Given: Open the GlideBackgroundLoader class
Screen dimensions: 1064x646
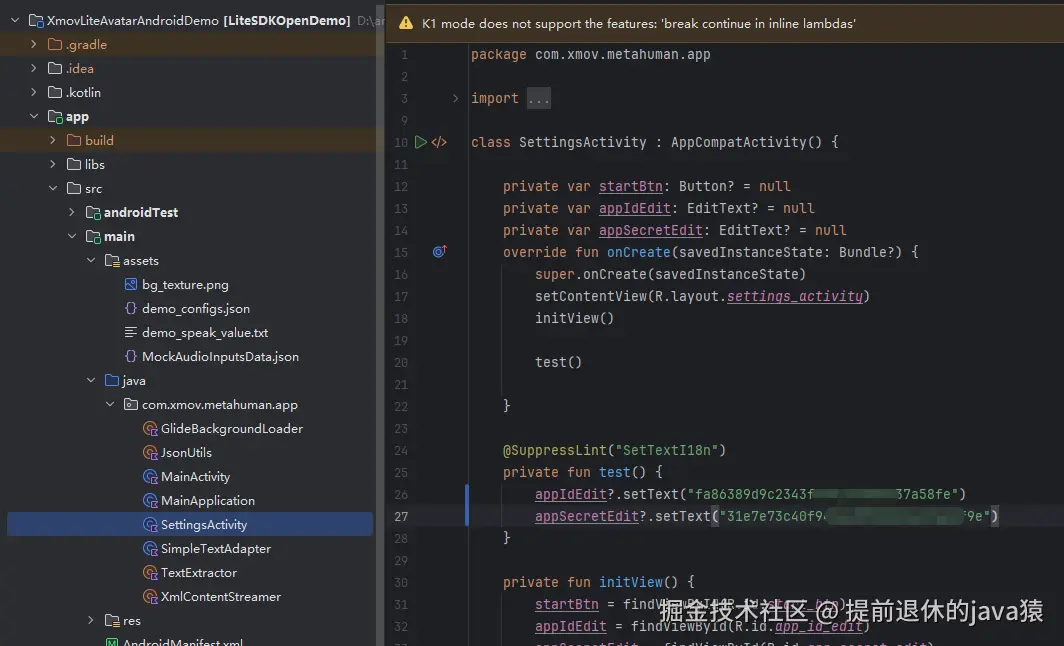Looking at the screenshot, I should tap(231, 429).
